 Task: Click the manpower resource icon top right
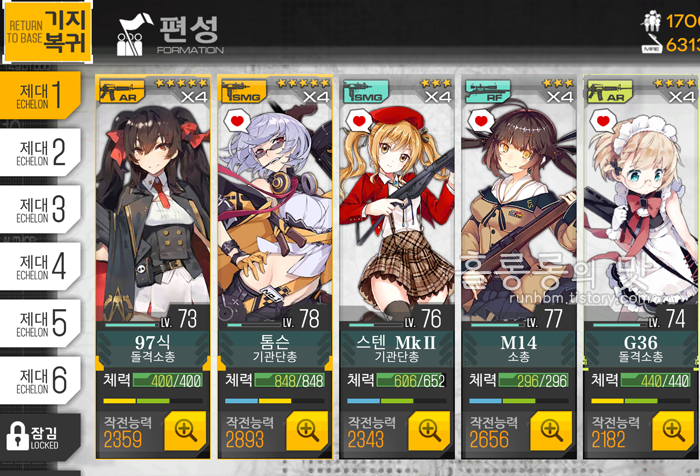click(x=651, y=21)
